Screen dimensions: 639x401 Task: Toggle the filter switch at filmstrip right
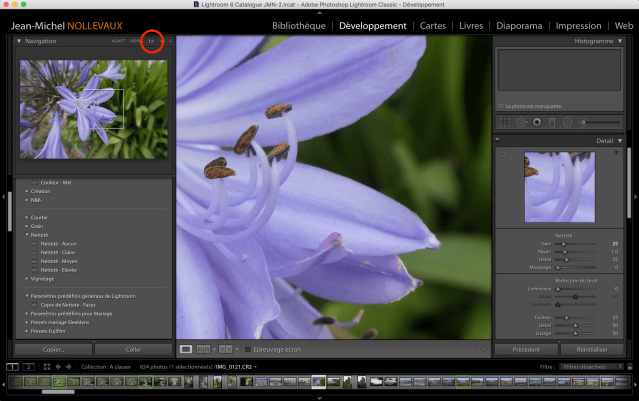point(630,367)
